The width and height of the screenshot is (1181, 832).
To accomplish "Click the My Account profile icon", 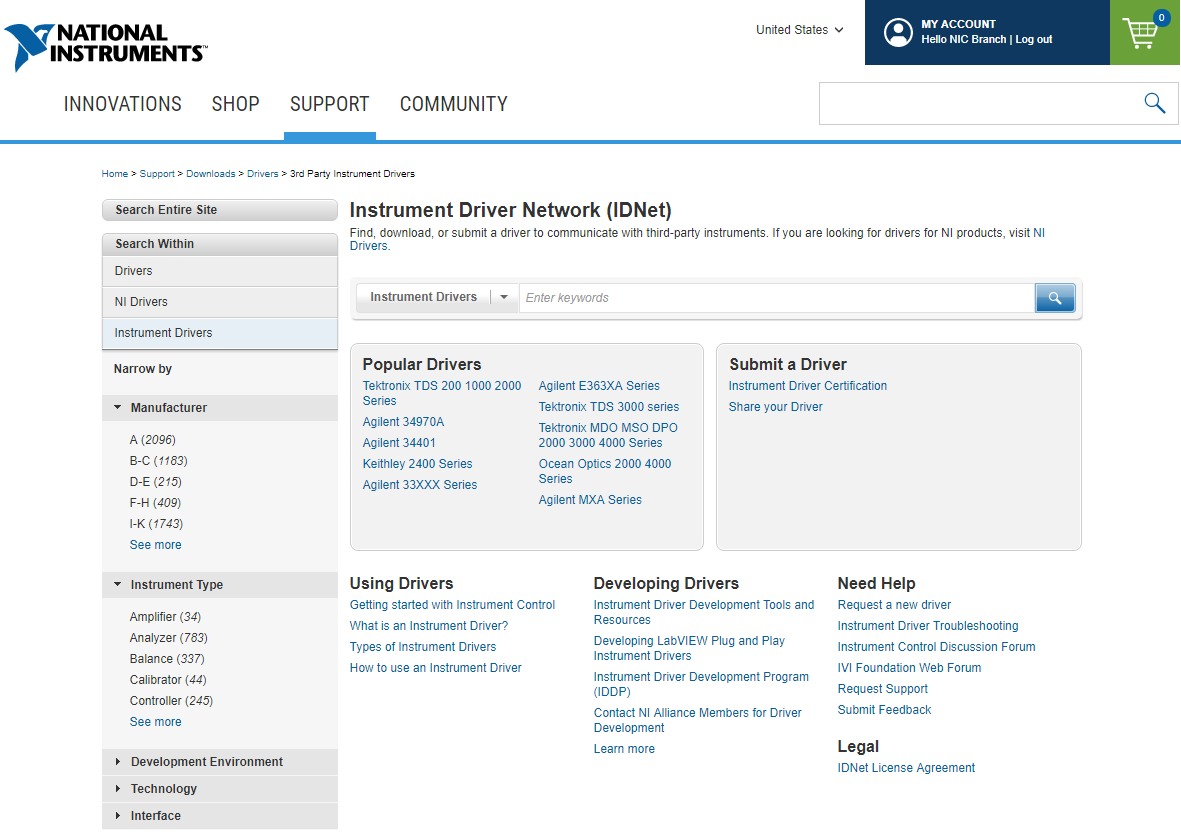I will tap(898, 32).
